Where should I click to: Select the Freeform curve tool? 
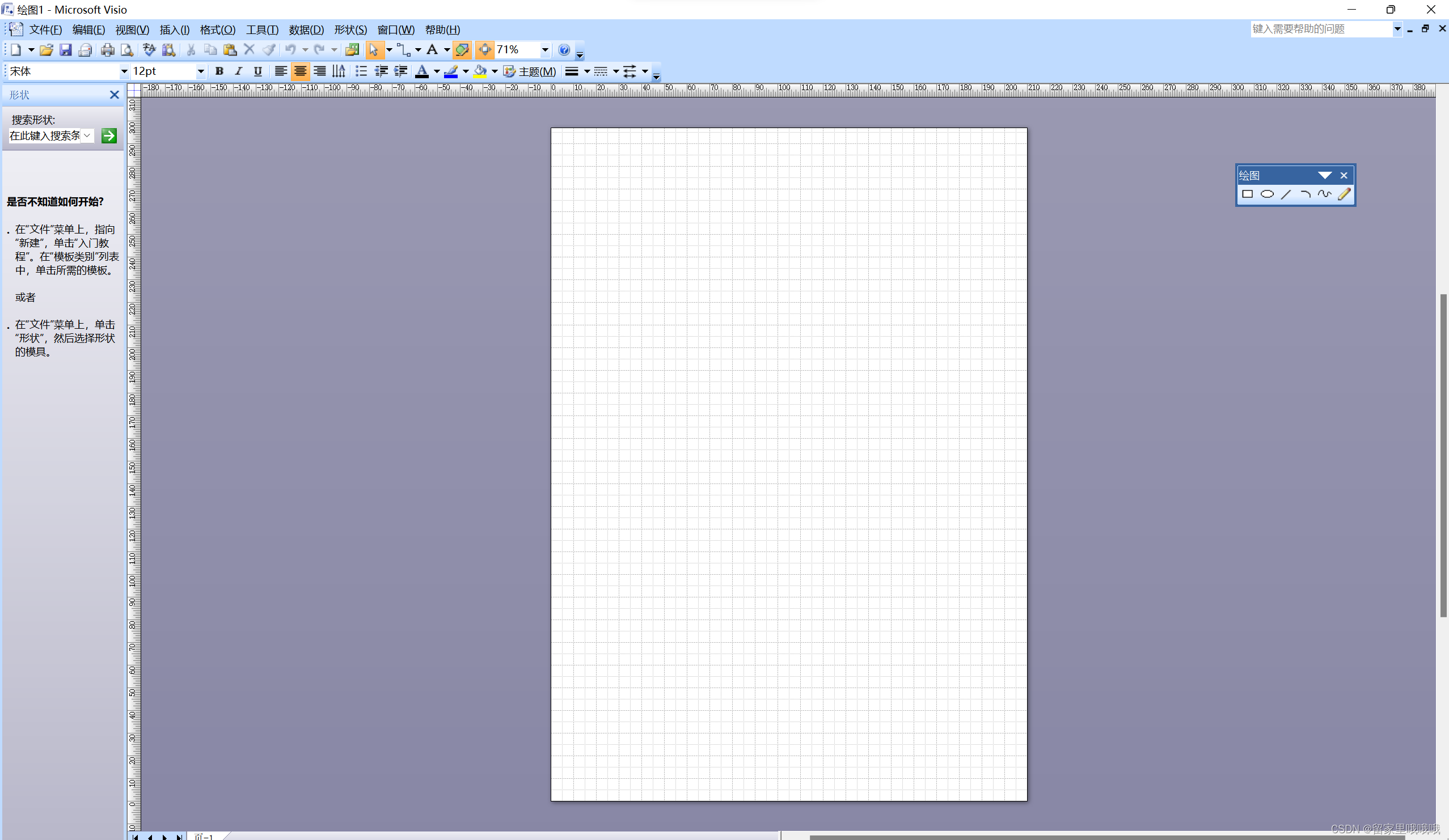1325,194
